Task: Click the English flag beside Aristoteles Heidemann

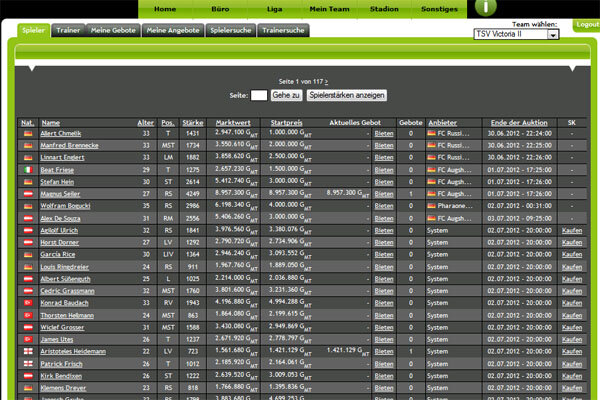Action: [x=28, y=351]
